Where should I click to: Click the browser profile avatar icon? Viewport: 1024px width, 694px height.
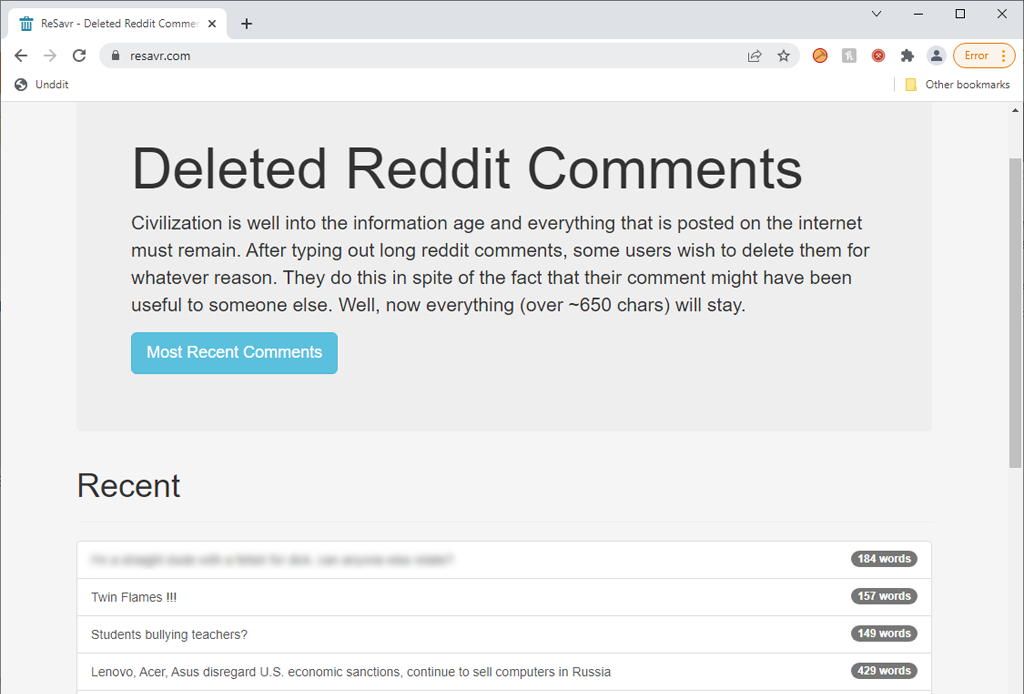click(936, 56)
